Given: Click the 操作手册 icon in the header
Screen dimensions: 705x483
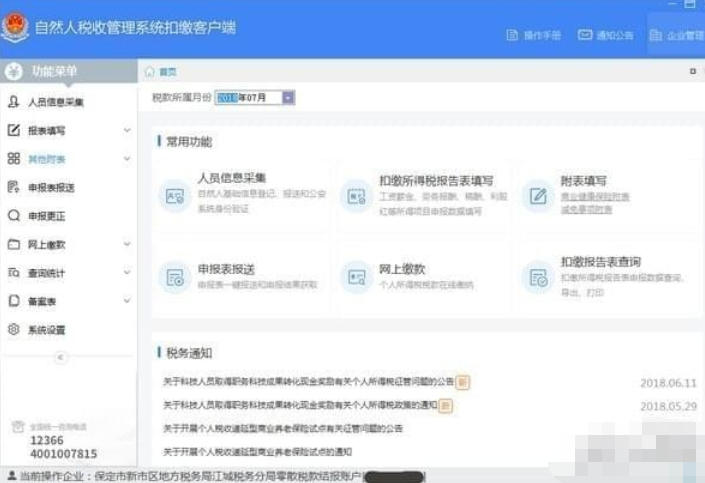Looking at the screenshot, I should [512, 35].
